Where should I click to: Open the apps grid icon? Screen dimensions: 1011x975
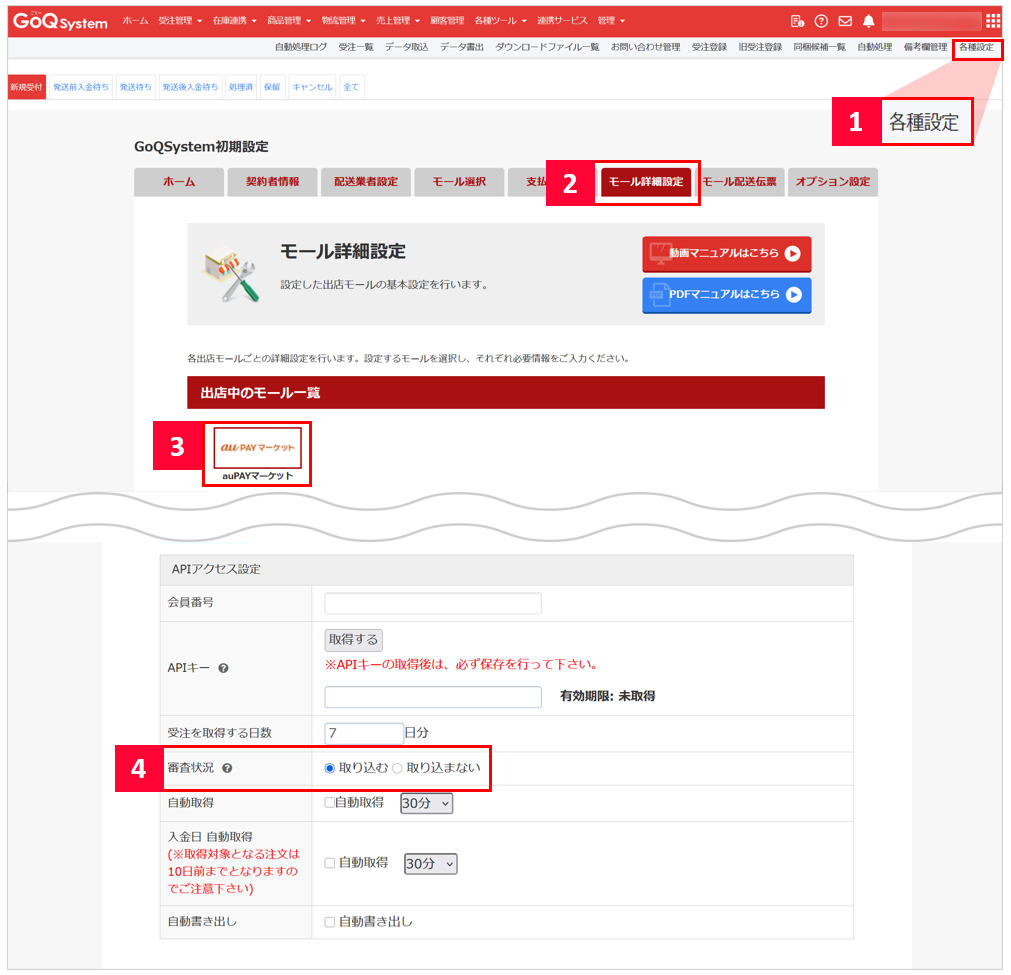992,21
